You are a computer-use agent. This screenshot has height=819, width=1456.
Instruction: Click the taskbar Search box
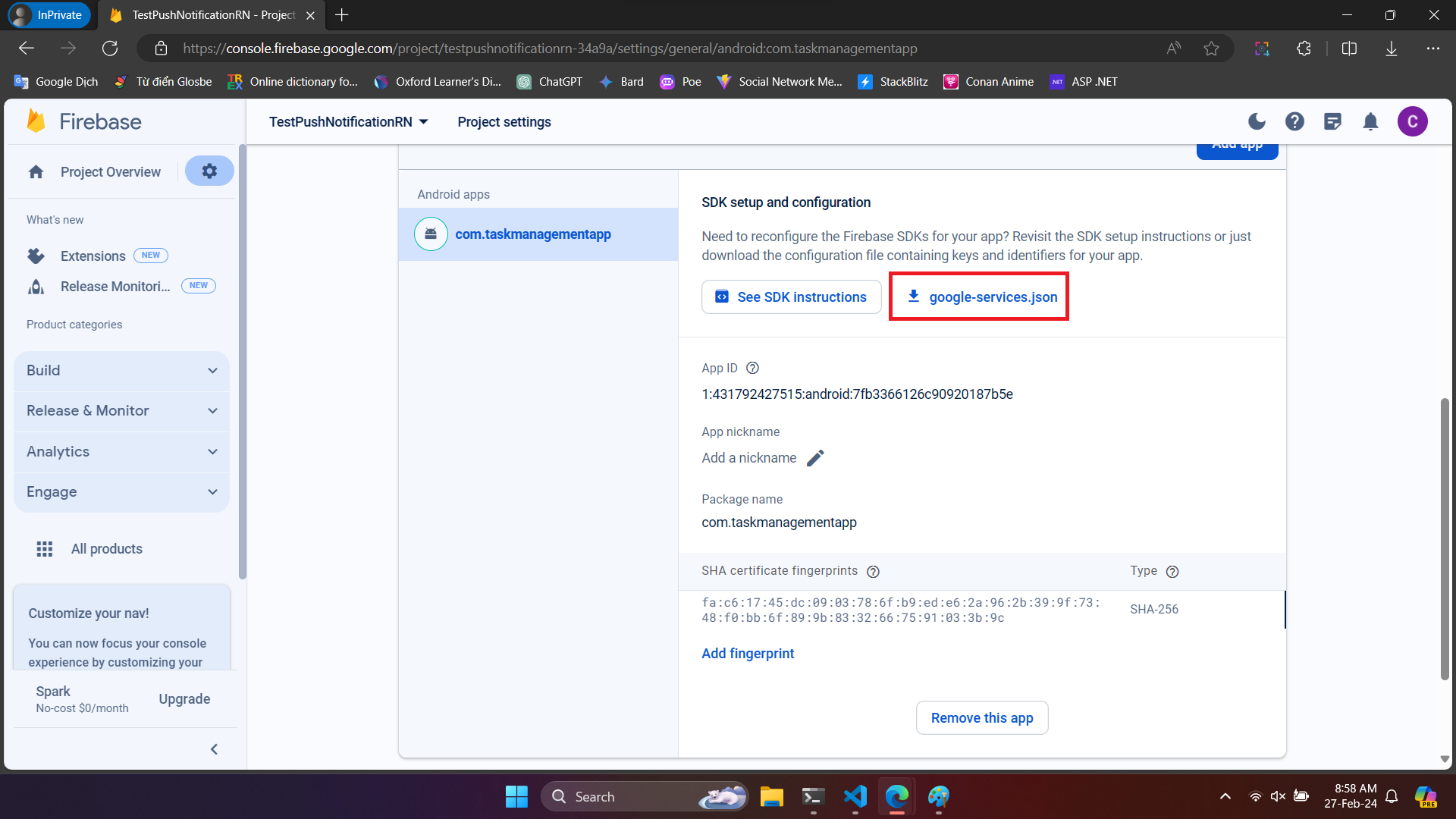click(645, 796)
